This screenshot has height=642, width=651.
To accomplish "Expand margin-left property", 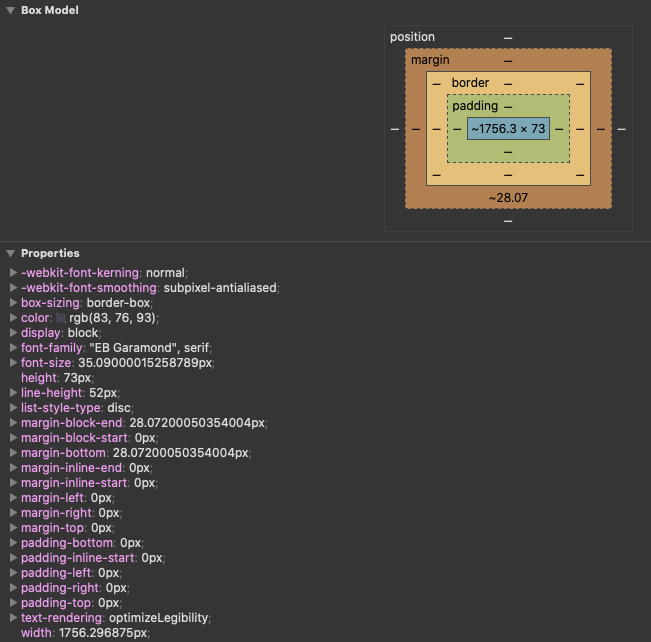I will click(13, 497).
